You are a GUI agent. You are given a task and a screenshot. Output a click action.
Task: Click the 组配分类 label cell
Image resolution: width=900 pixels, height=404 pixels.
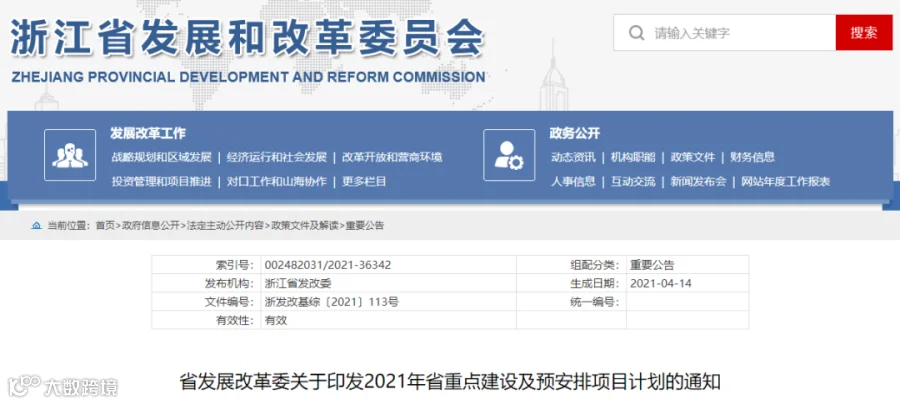pyautogui.click(x=572, y=265)
